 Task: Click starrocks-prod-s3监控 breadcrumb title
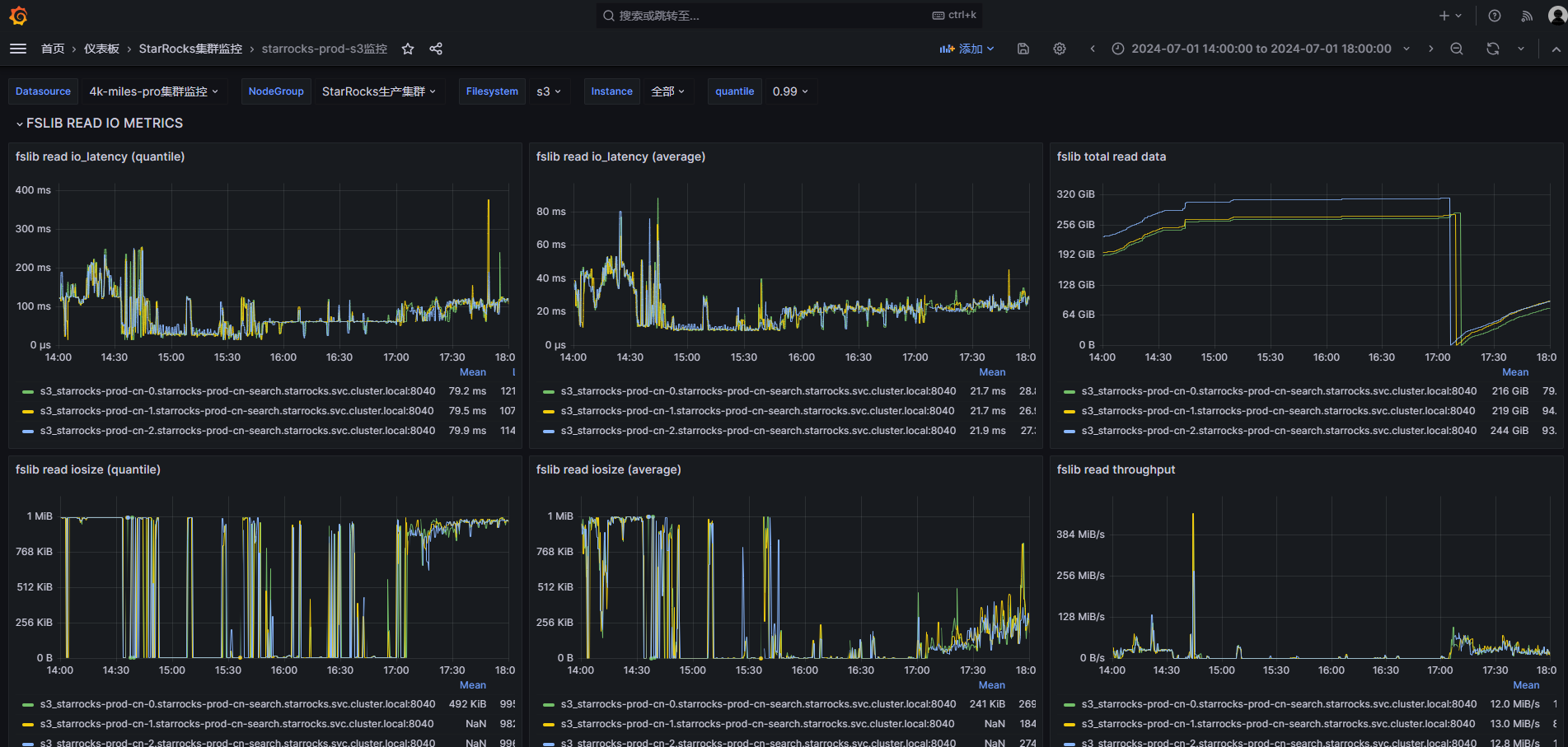(325, 49)
